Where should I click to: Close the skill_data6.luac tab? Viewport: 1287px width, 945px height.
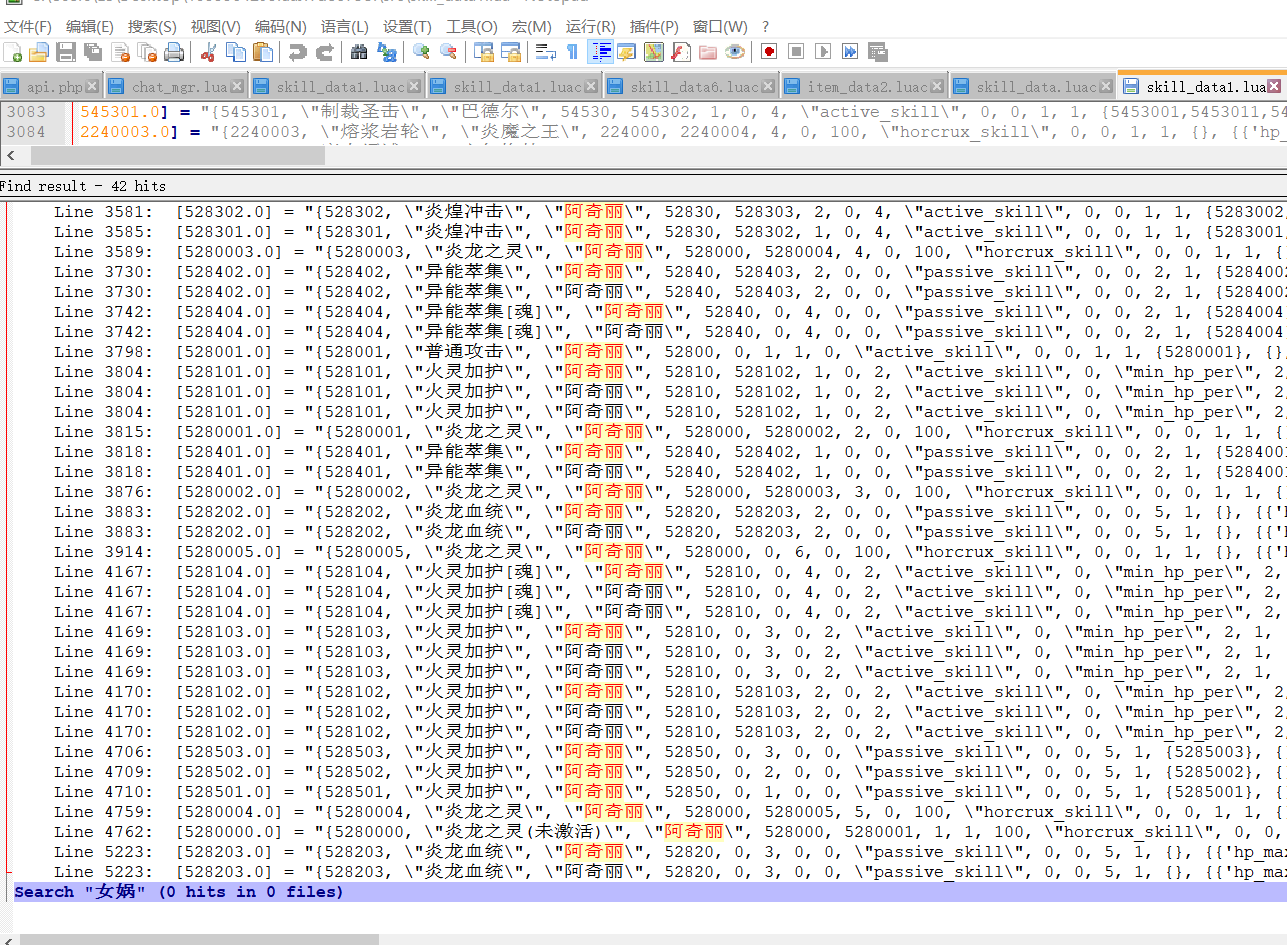[768, 87]
